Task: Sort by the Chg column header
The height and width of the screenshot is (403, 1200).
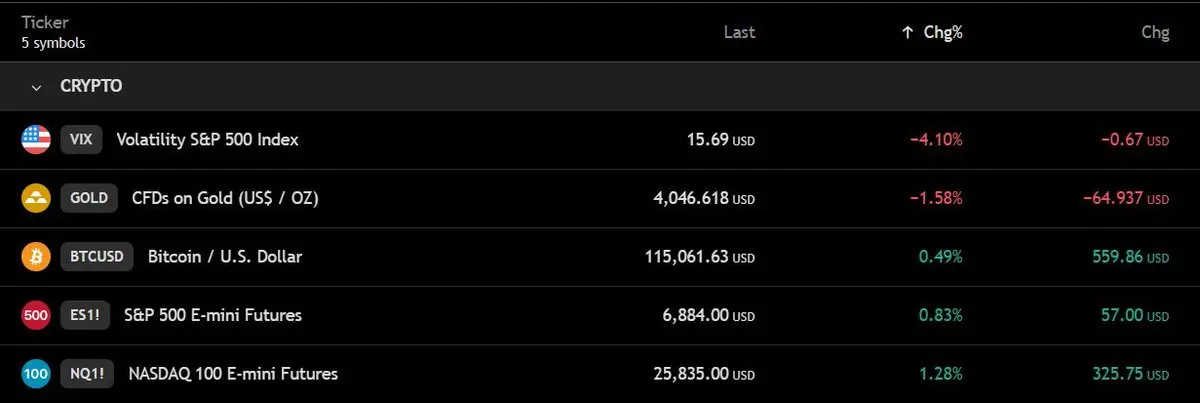Action: pyautogui.click(x=1155, y=32)
